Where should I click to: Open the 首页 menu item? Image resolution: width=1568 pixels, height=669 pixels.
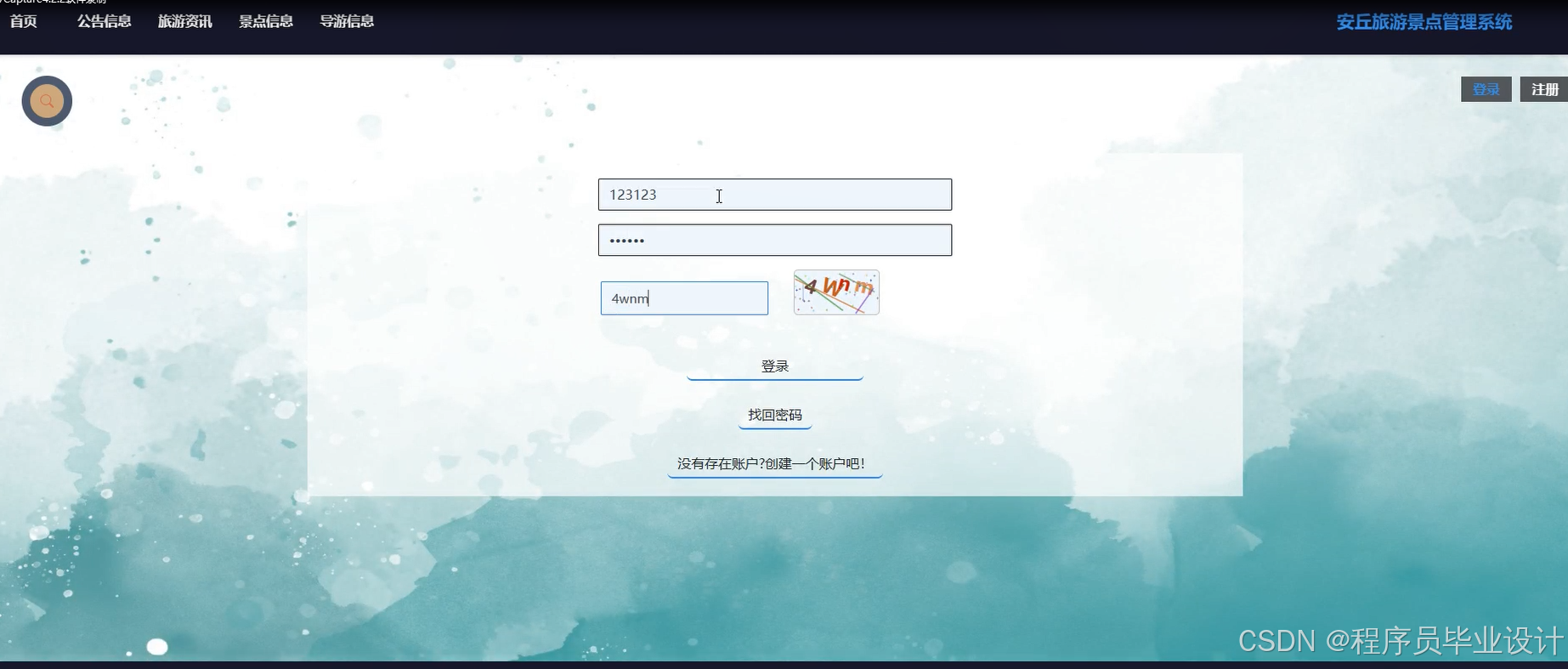24,21
